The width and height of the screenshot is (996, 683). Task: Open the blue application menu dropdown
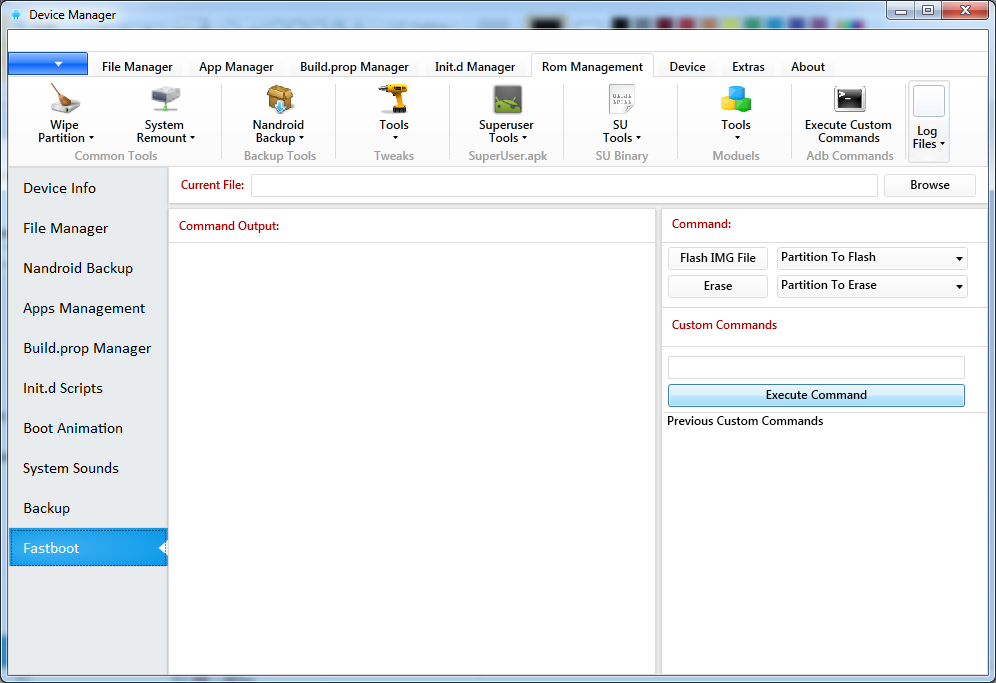coord(48,64)
